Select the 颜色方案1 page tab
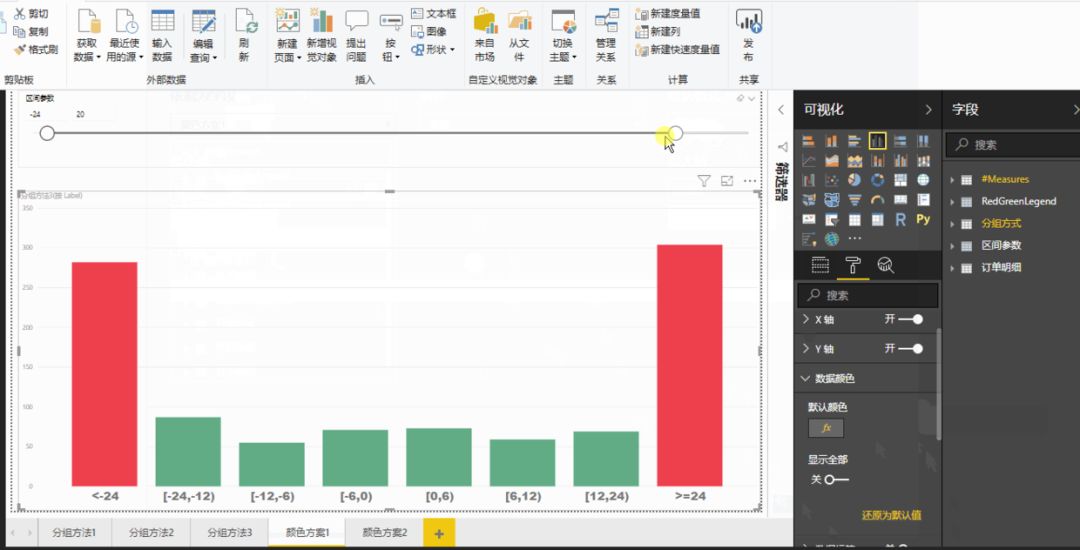Image resolution: width=1080 pixels, height=550 pixels. (308, 533)
